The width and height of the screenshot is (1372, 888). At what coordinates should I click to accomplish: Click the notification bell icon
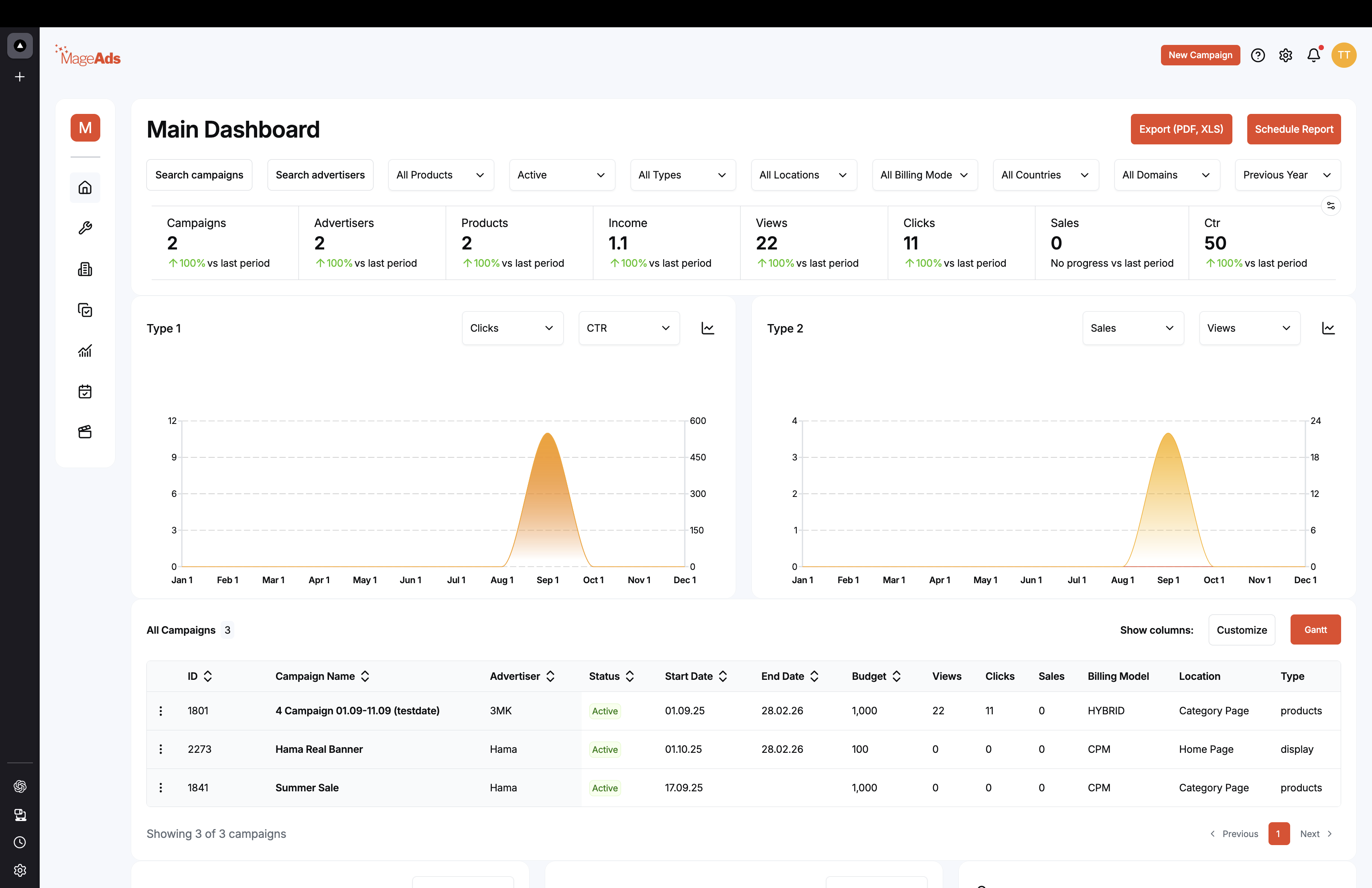[1314, 55]
